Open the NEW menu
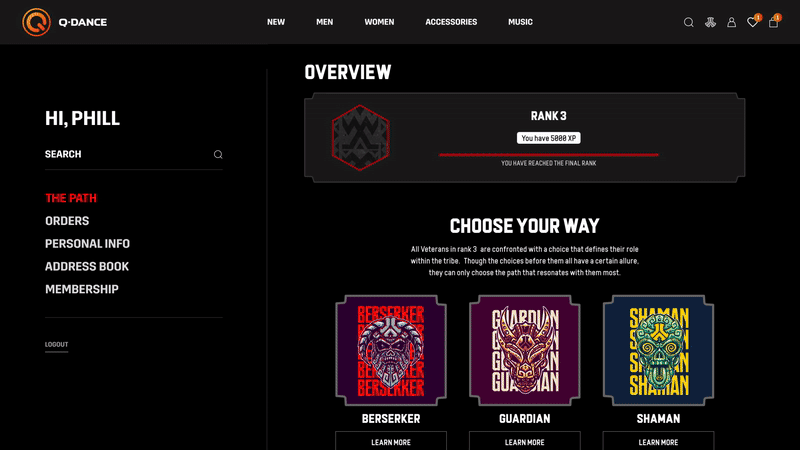Screen dimensions: 800x450 (276, 22)
